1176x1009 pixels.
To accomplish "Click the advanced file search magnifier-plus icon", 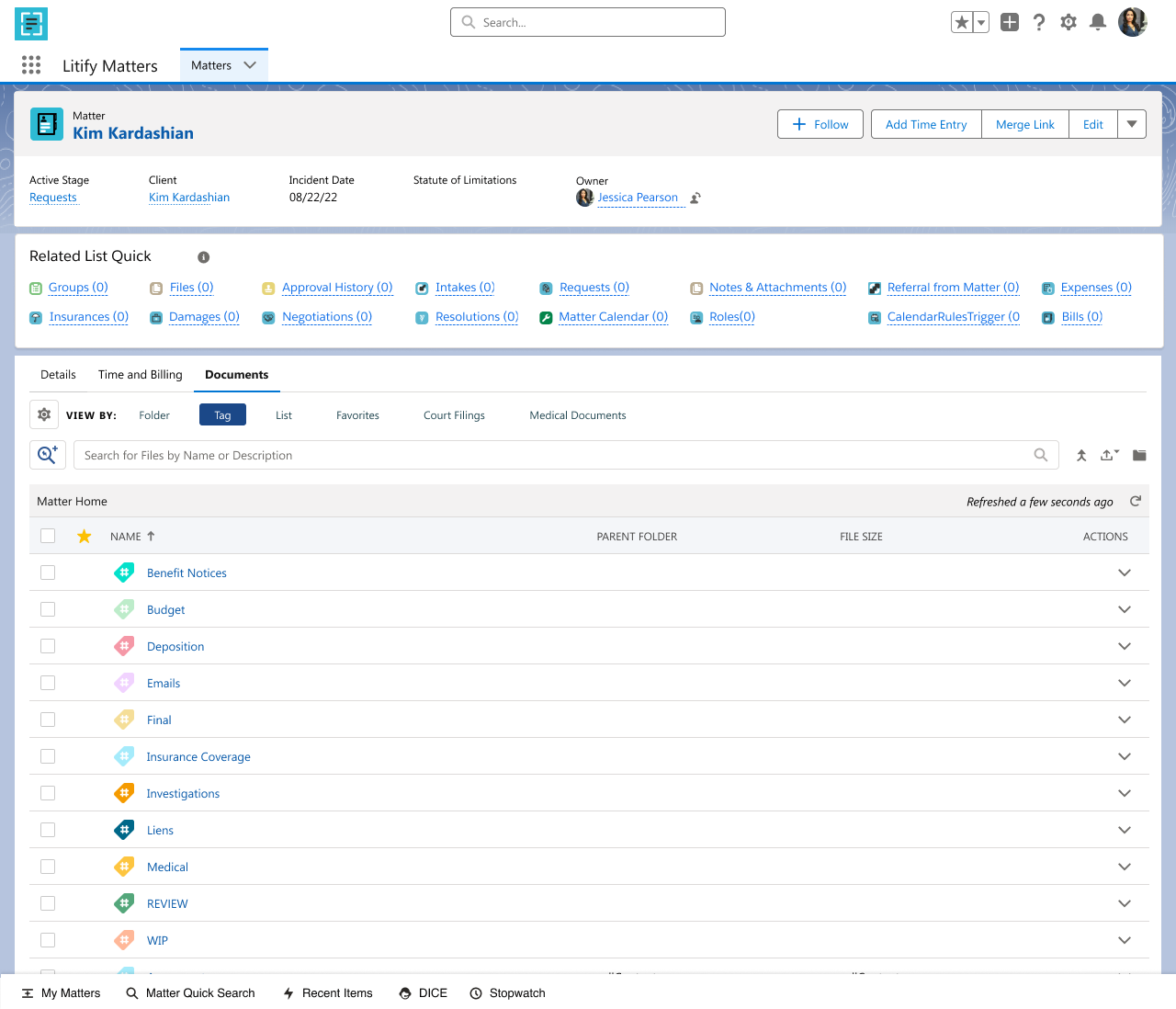I will 48,455.
